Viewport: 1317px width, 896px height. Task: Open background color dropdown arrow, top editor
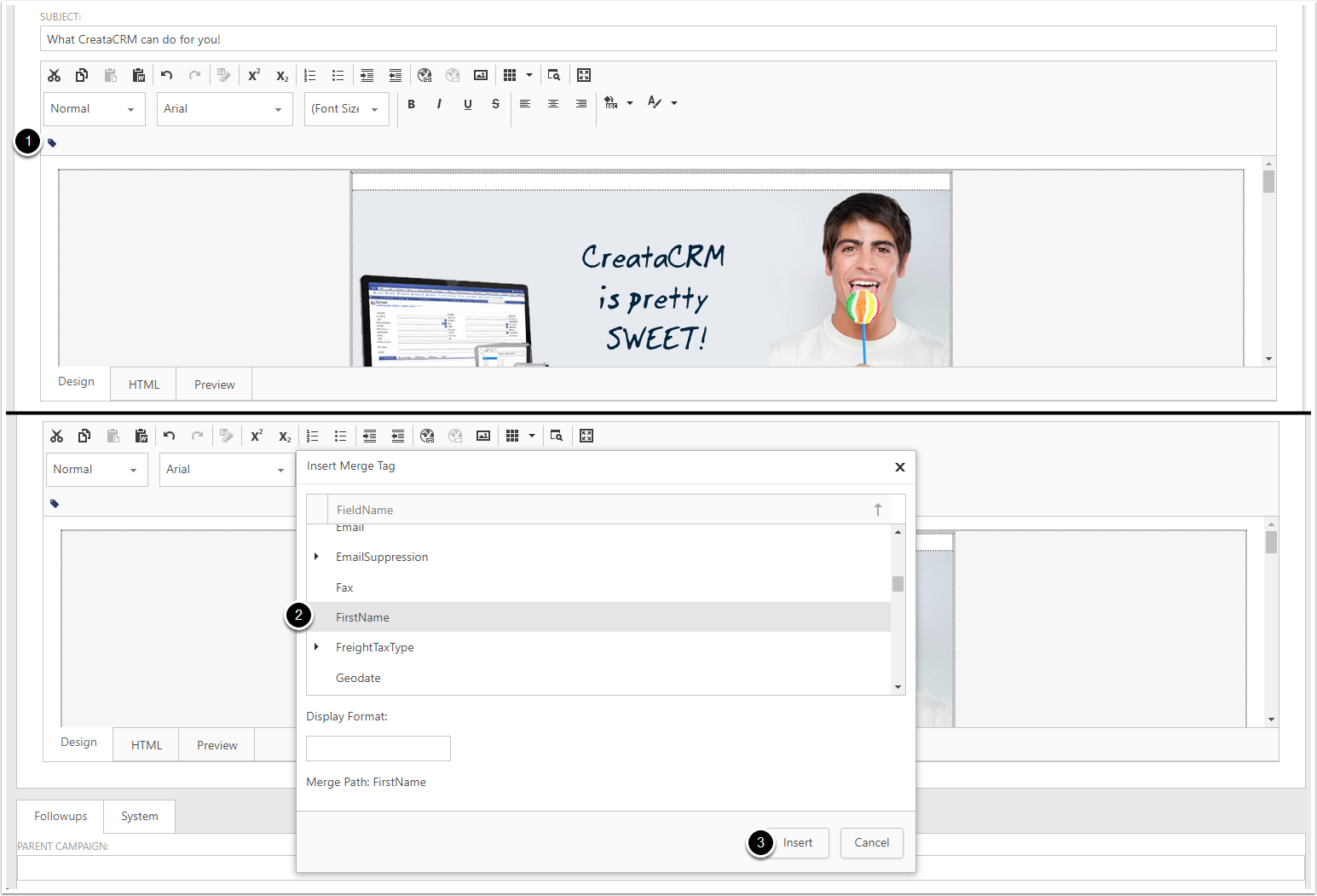coord(630,103)
